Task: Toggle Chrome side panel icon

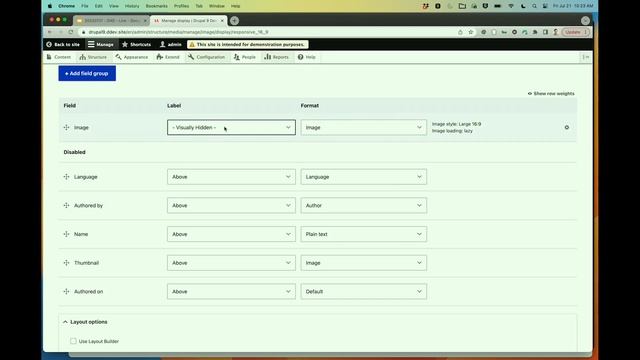Action: (x=545, y=32)
